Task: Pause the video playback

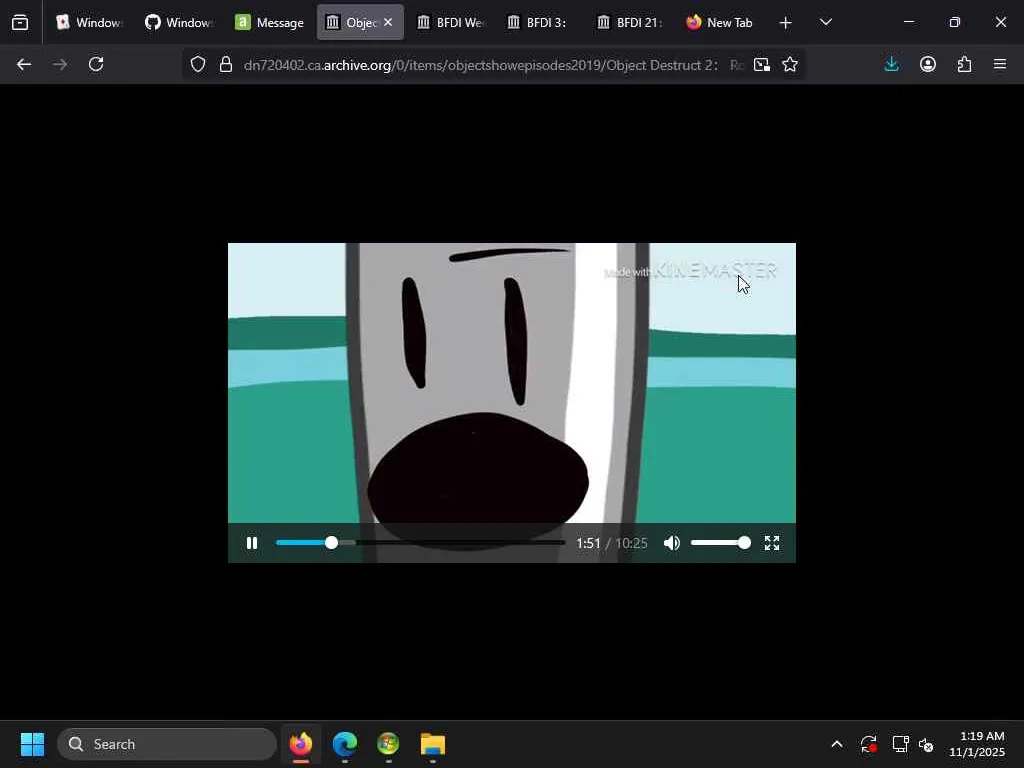Action: pyautogui.click(x=252, y=543)
